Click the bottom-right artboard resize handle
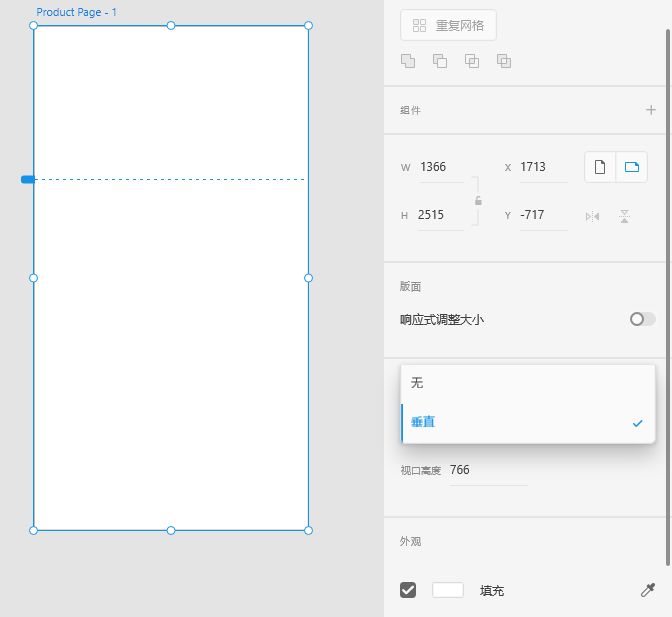This screenshot has width=672, height=617. [308, 530]
